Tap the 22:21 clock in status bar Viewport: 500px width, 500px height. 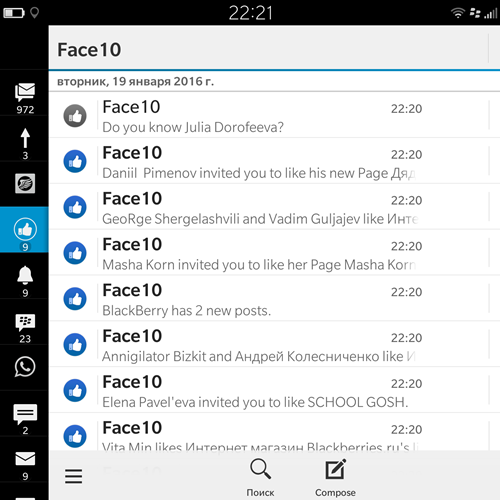[251, 13]
